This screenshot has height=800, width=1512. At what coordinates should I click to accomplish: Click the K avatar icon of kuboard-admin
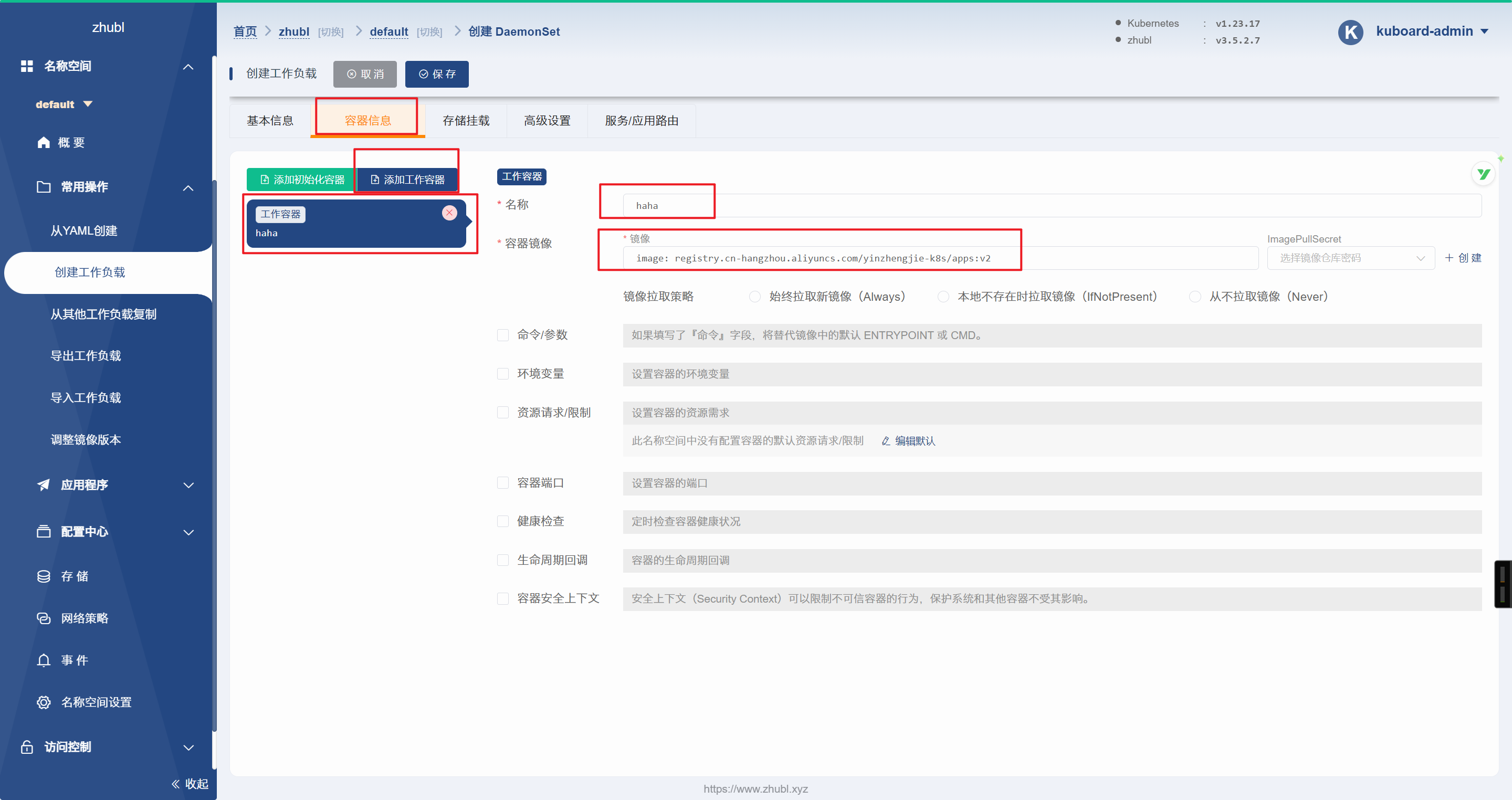pos(1350,31)
